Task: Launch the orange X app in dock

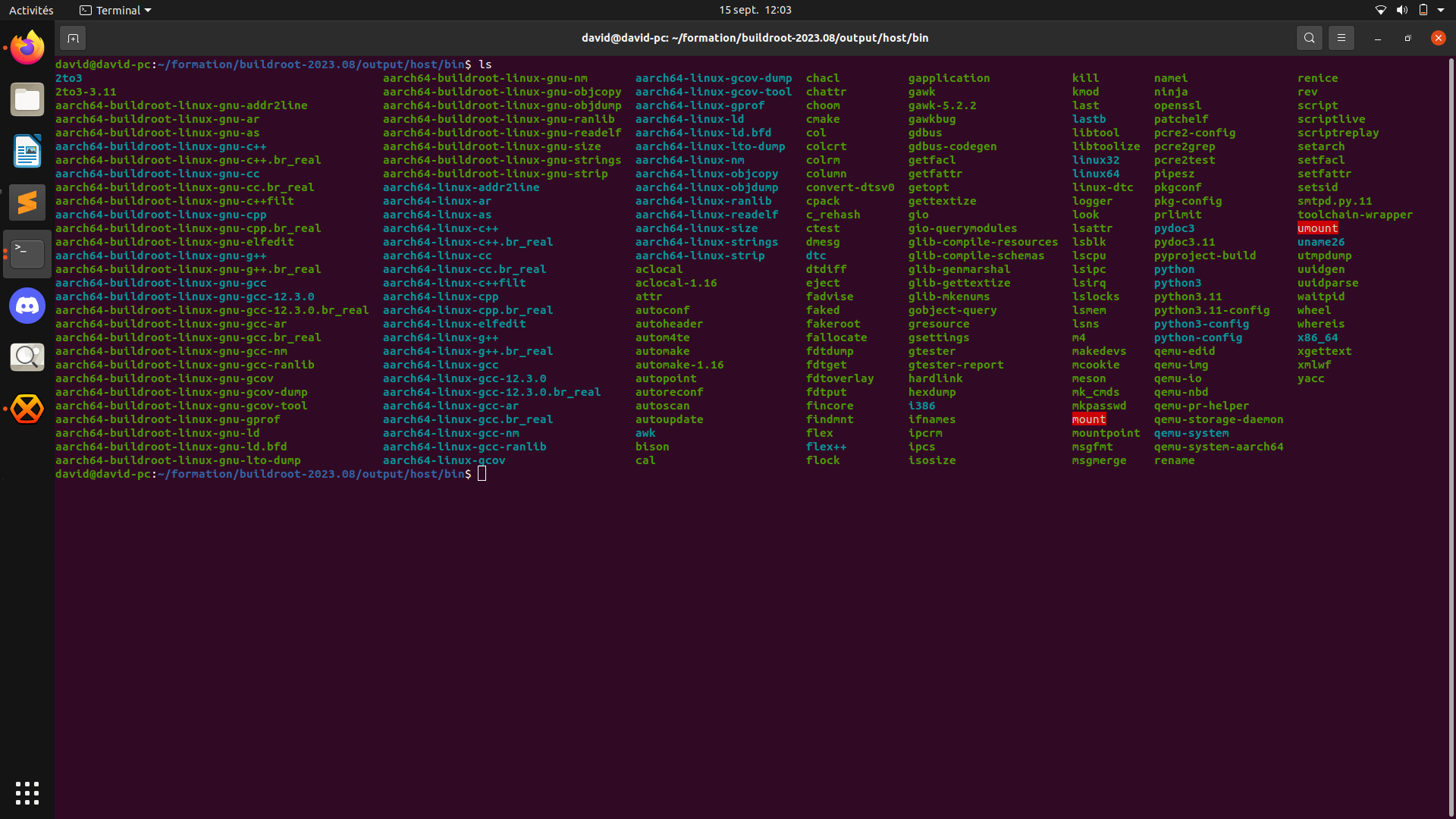Action: (x=27, y=409)
